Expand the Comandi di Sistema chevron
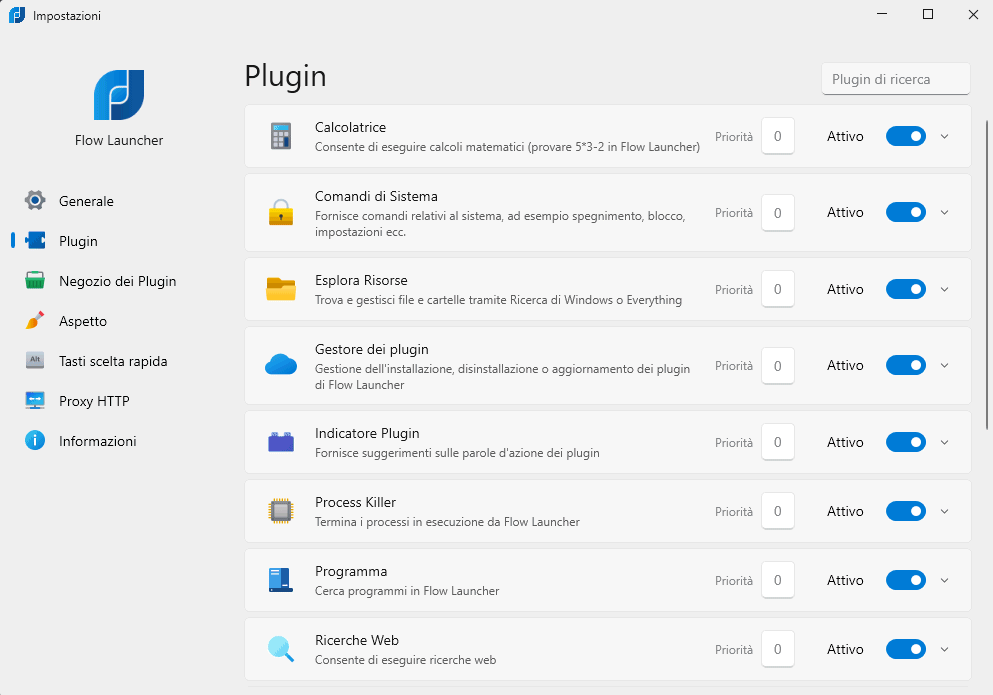993x695 pixels. point(944,212)
